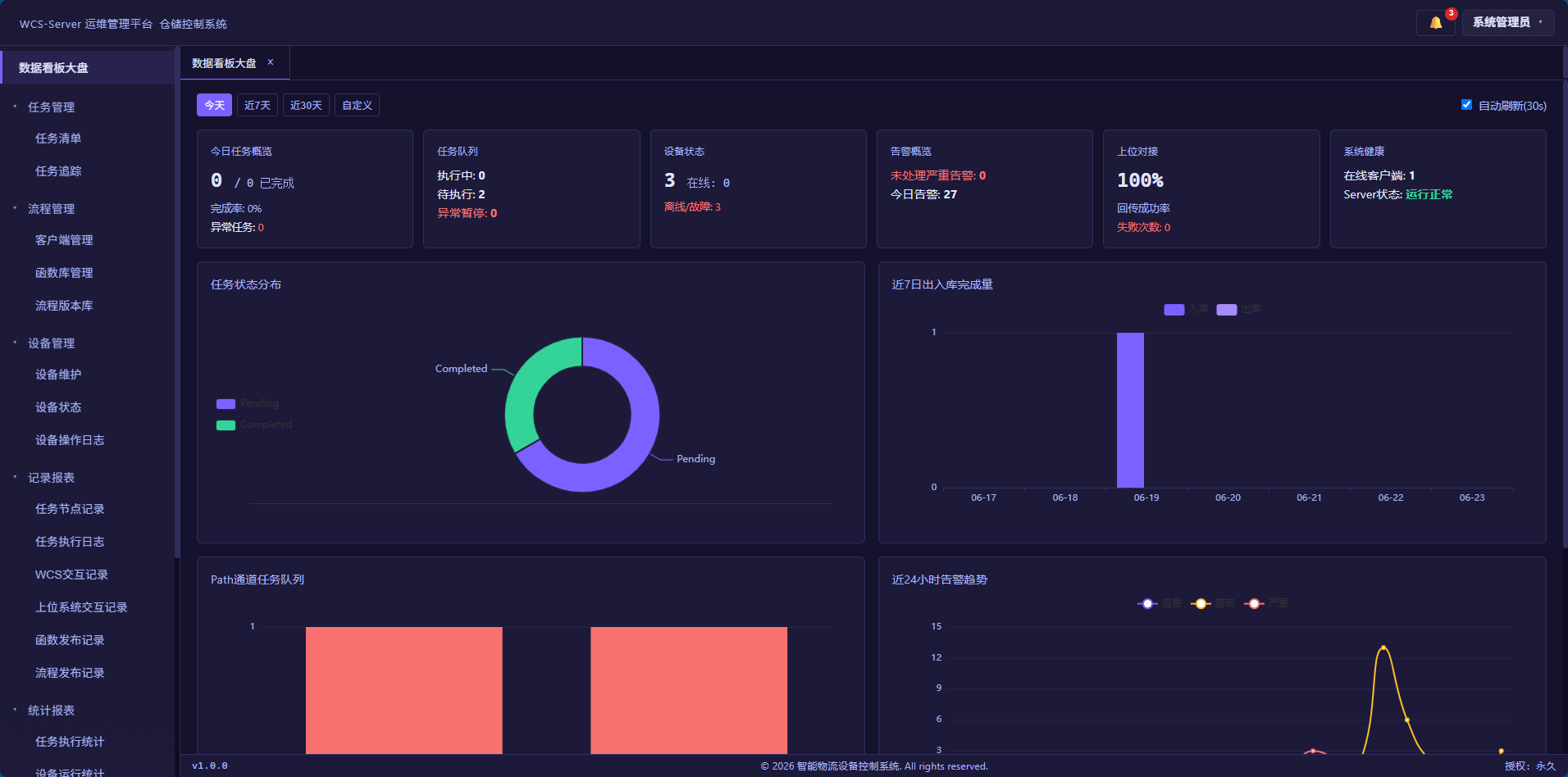Click the 待执行: 2 queue text
Screen dimensions: 1568x777
pos(461,194)
